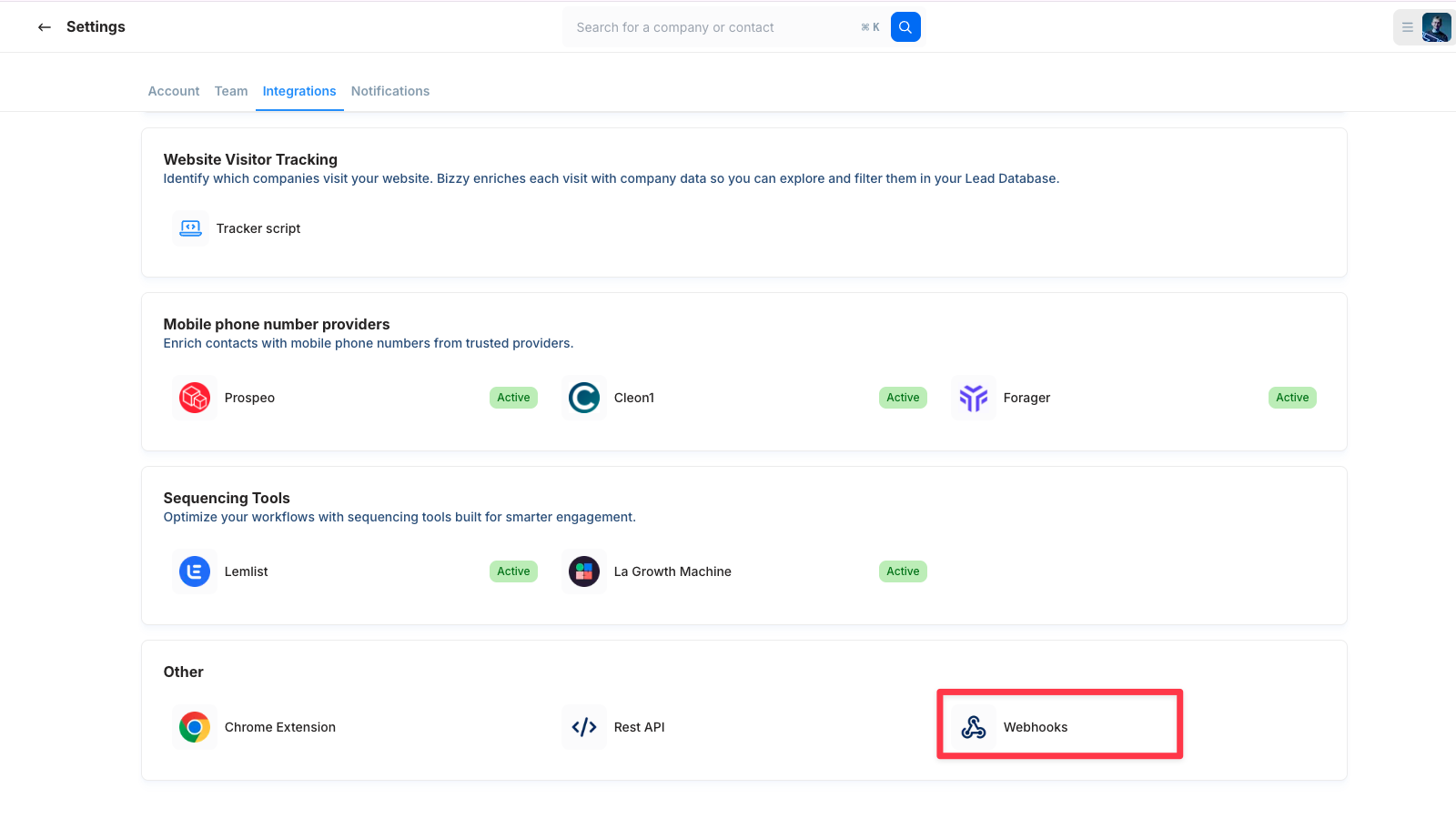
Task: Click the ⌘K shortcut hint in search
Action: click(x=870, y=27)
